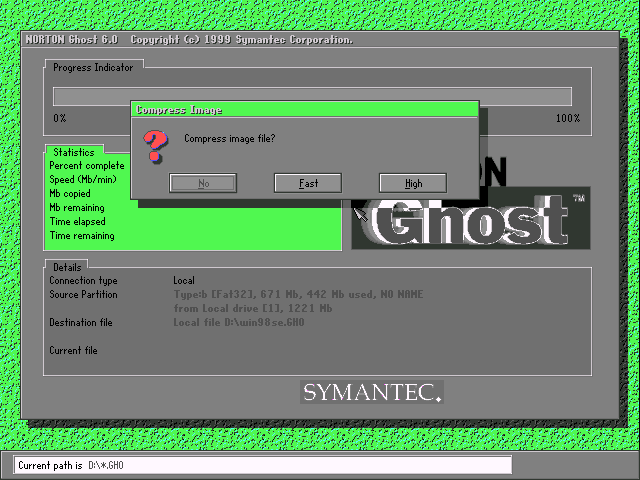This screenshot has height=480, width=640.
Task: Click the '100%' progress label
Action: pyautogui.click(x=568, y=118)
